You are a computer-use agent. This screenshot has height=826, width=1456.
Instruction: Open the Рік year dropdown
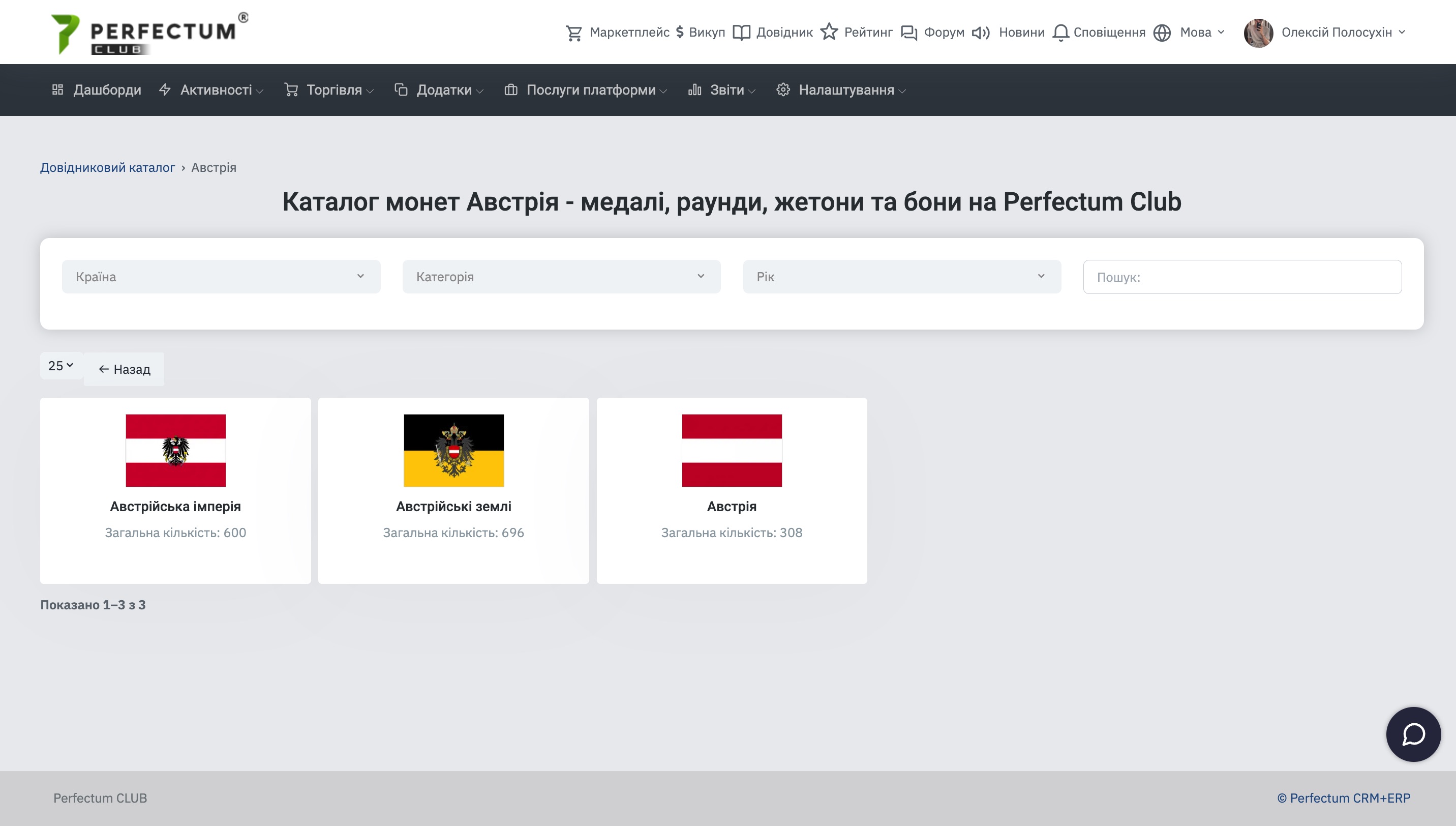click(x=901, y=277)
